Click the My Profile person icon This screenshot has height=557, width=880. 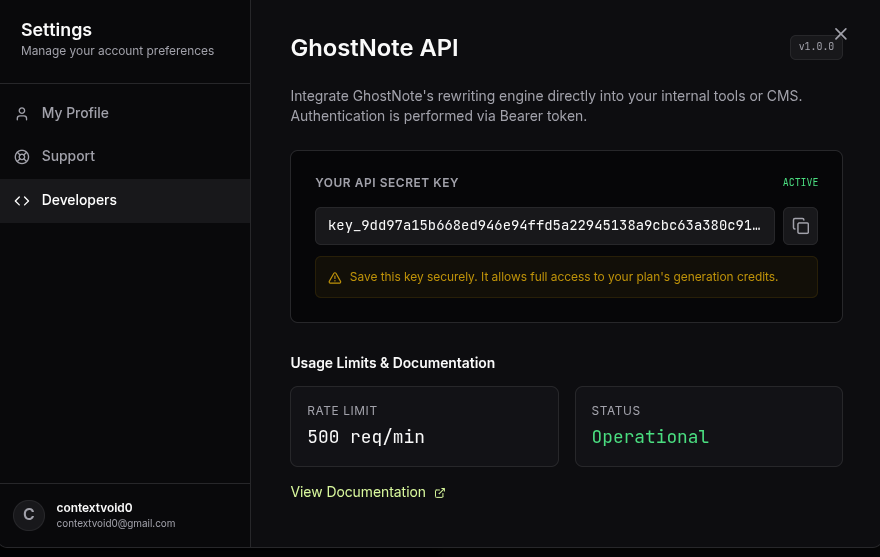pyautogui.click(x=22, y=114)
